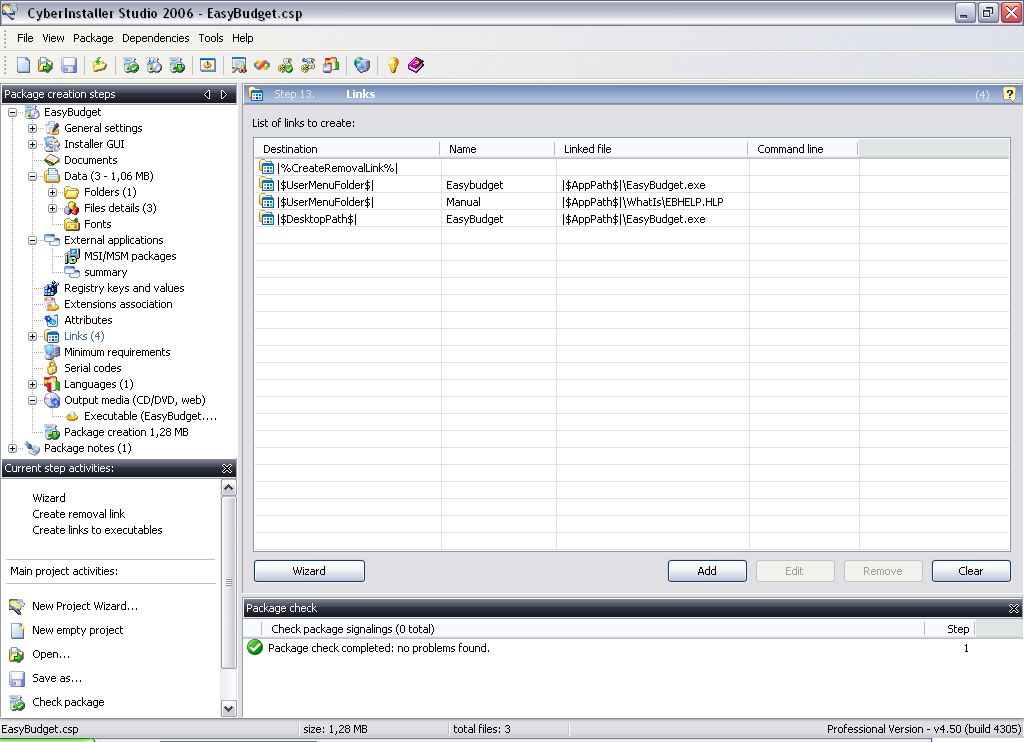Screen dimensions: 1024x742
Task: Expand the Files details (3) tree node
Action: (x=52, y=208)
